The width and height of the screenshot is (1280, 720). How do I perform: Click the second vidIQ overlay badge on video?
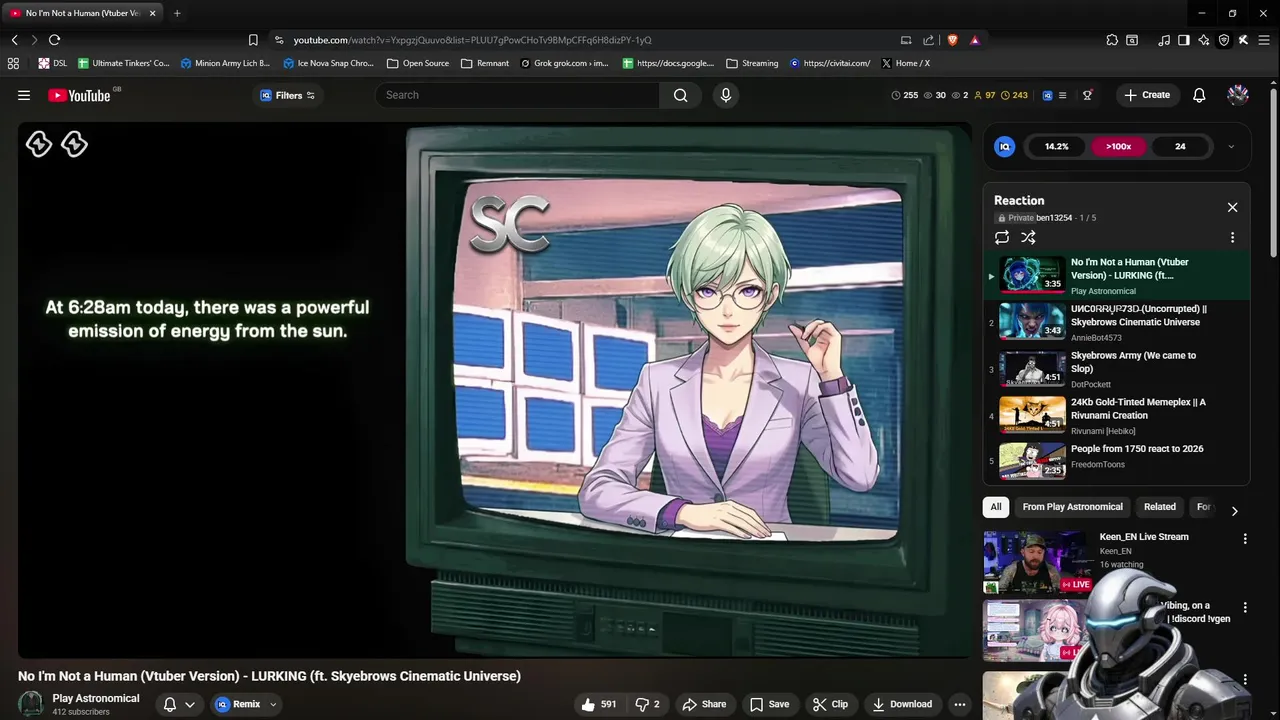(x=74, y=145)
